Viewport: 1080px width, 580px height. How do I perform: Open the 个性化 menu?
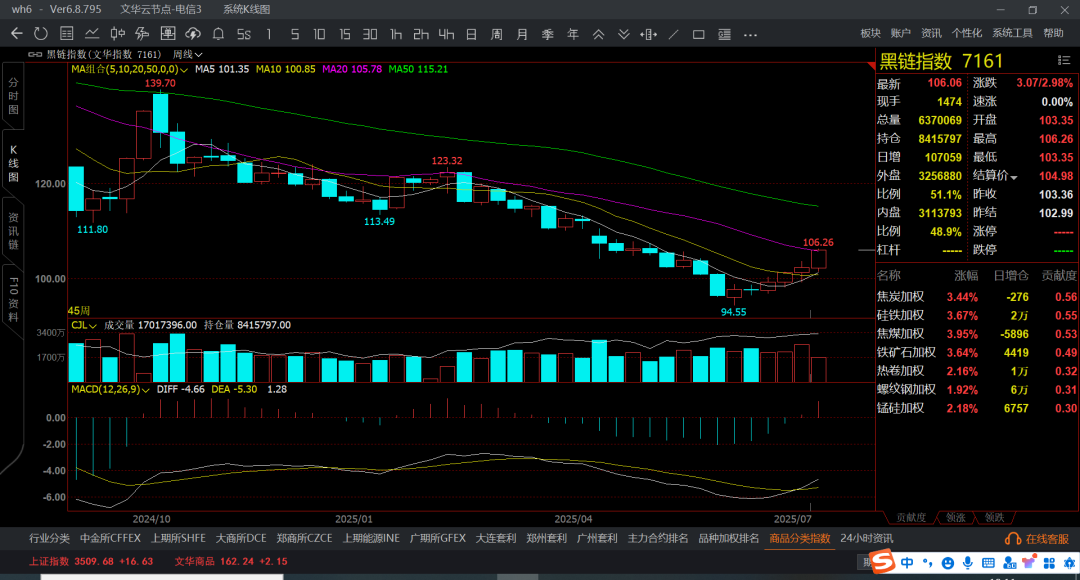(x=967, y=33)
